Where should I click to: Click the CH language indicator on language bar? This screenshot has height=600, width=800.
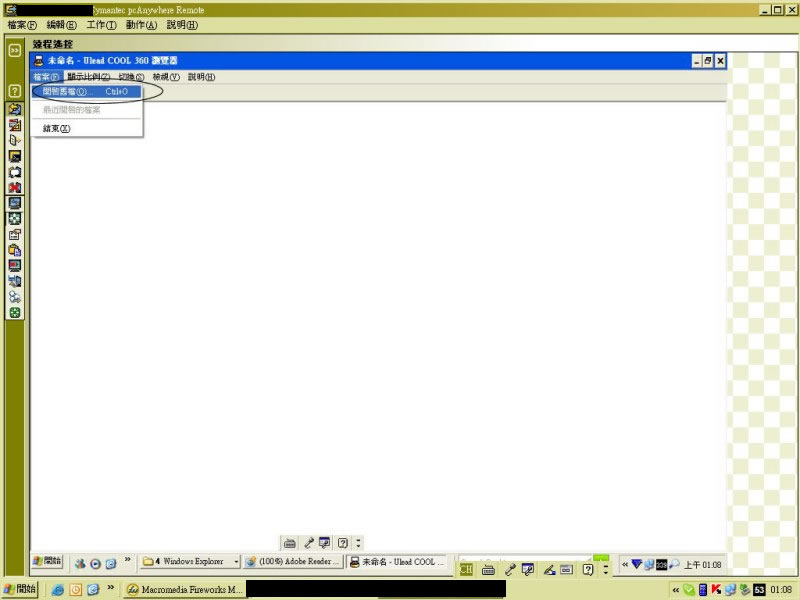pyautogui.click(x=466, y=570)
